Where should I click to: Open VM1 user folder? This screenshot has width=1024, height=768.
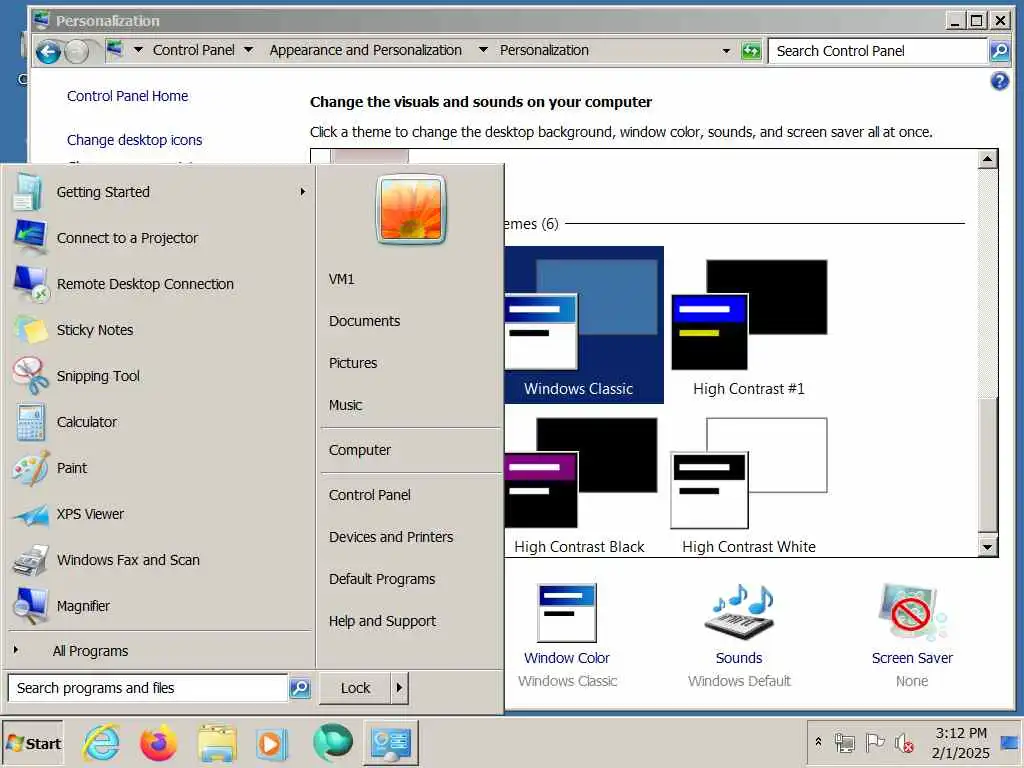(x=411, y=279)
